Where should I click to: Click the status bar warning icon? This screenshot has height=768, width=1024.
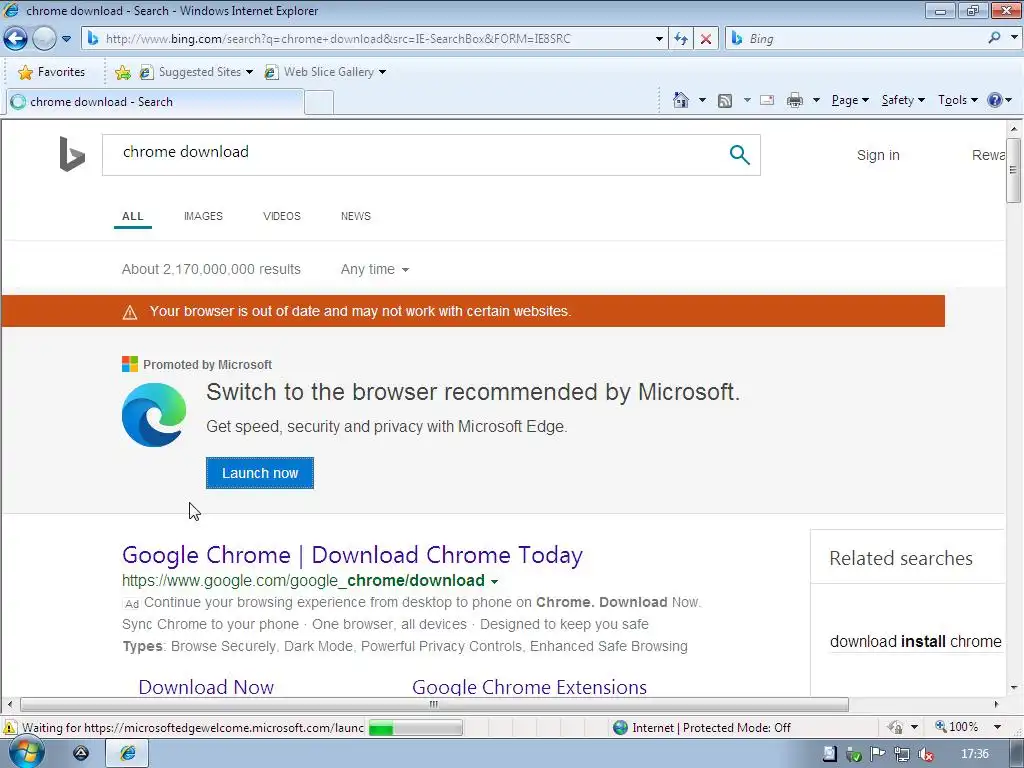click(9, 728)
